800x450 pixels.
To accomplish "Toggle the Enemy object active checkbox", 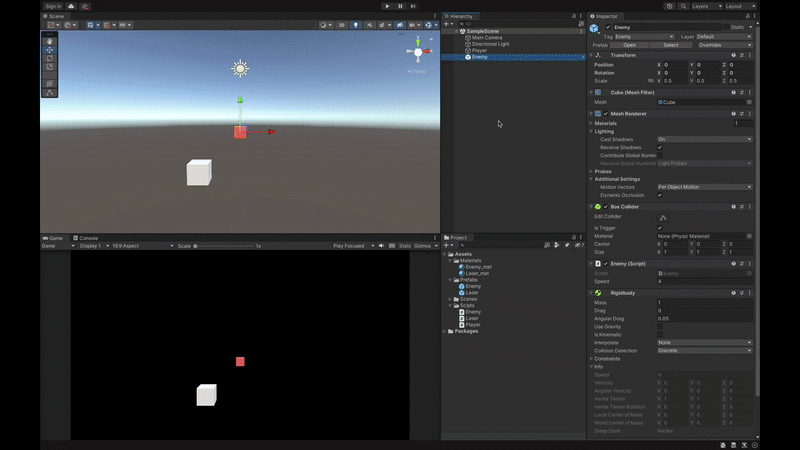I will (x=608, y=28).
